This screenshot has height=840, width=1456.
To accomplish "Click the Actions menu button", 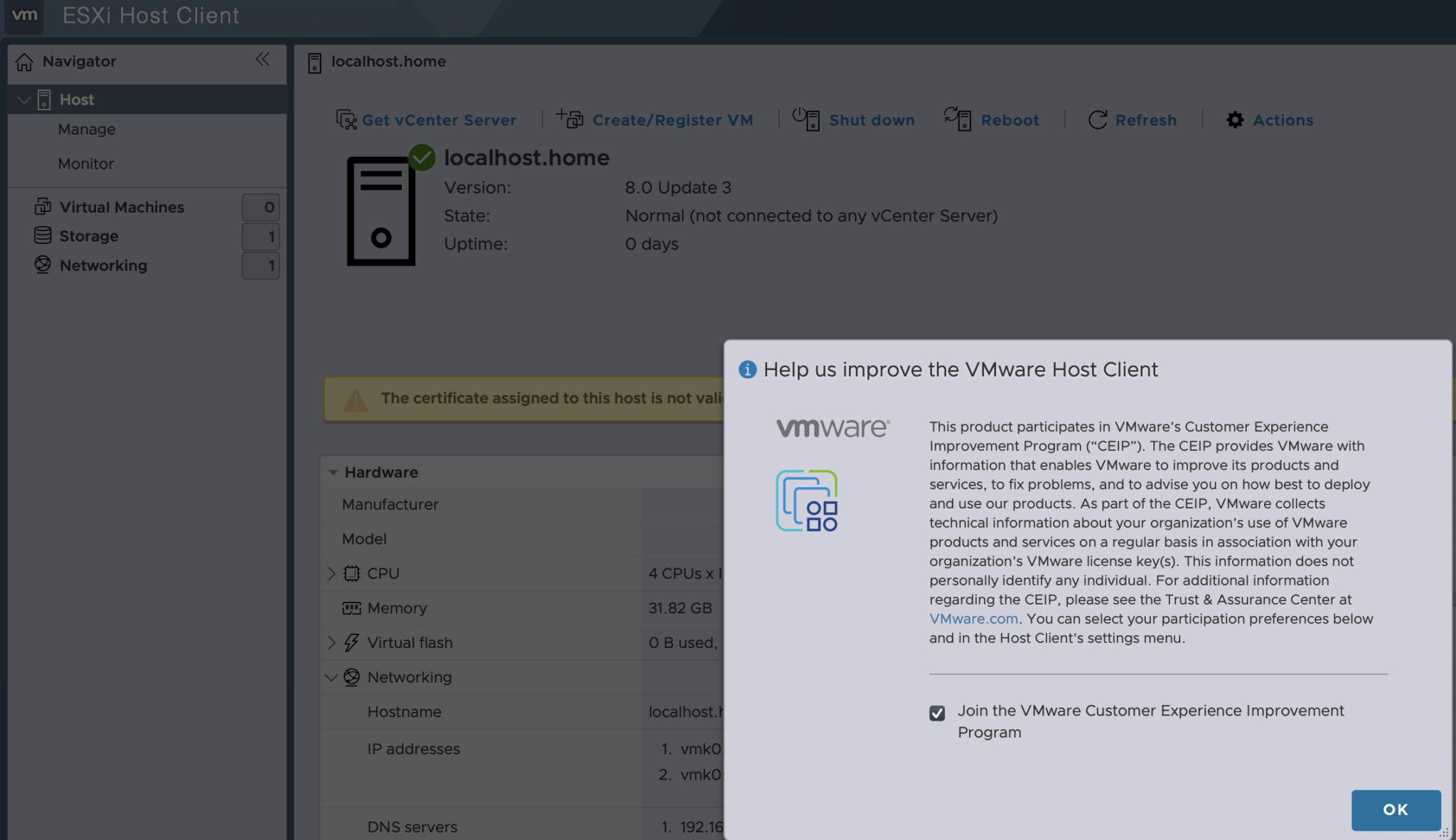I will [x=1270, y=119].
